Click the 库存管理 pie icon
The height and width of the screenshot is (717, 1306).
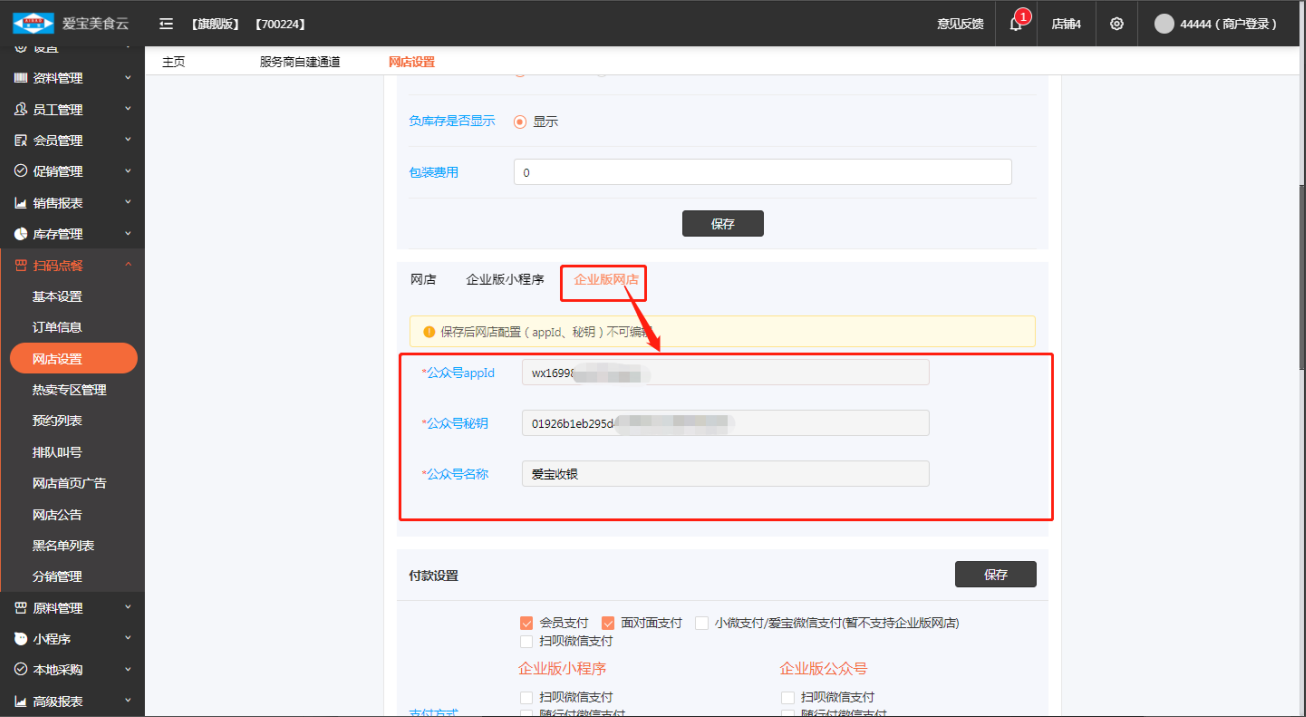coord(20,234)
